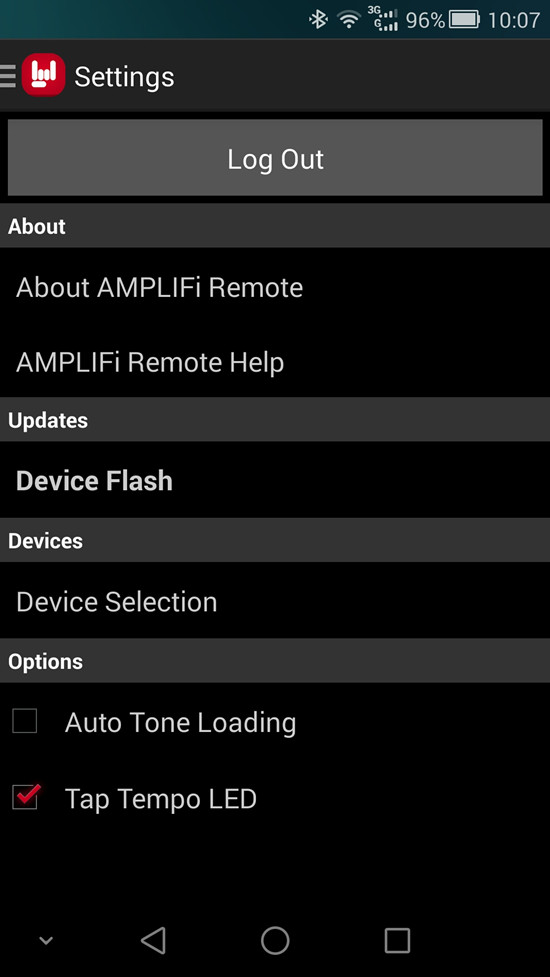
Task: Tap the Log Out button
Action: (x=275, y=158)
